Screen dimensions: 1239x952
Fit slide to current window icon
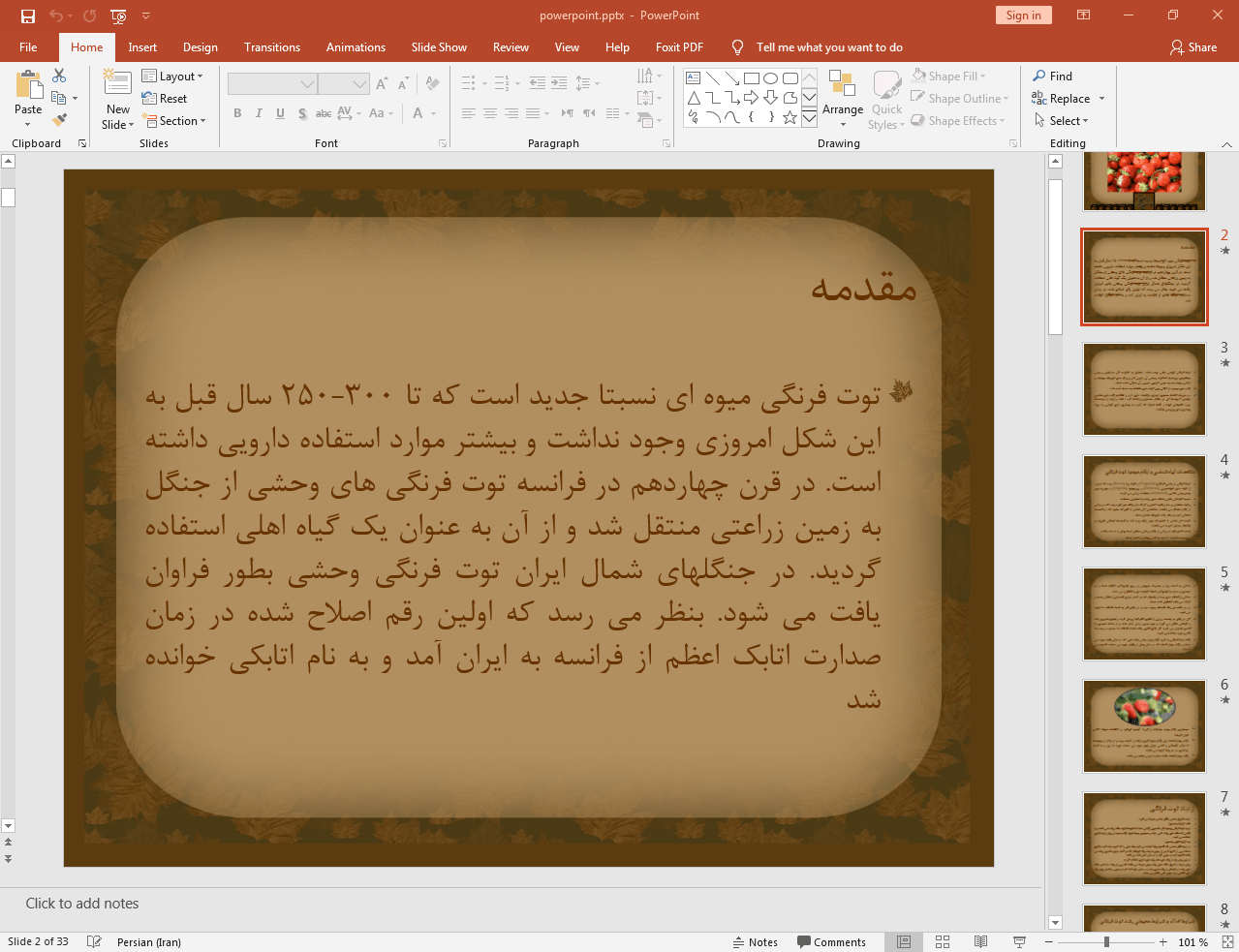pyautogui.click(x=1228, y=941)
